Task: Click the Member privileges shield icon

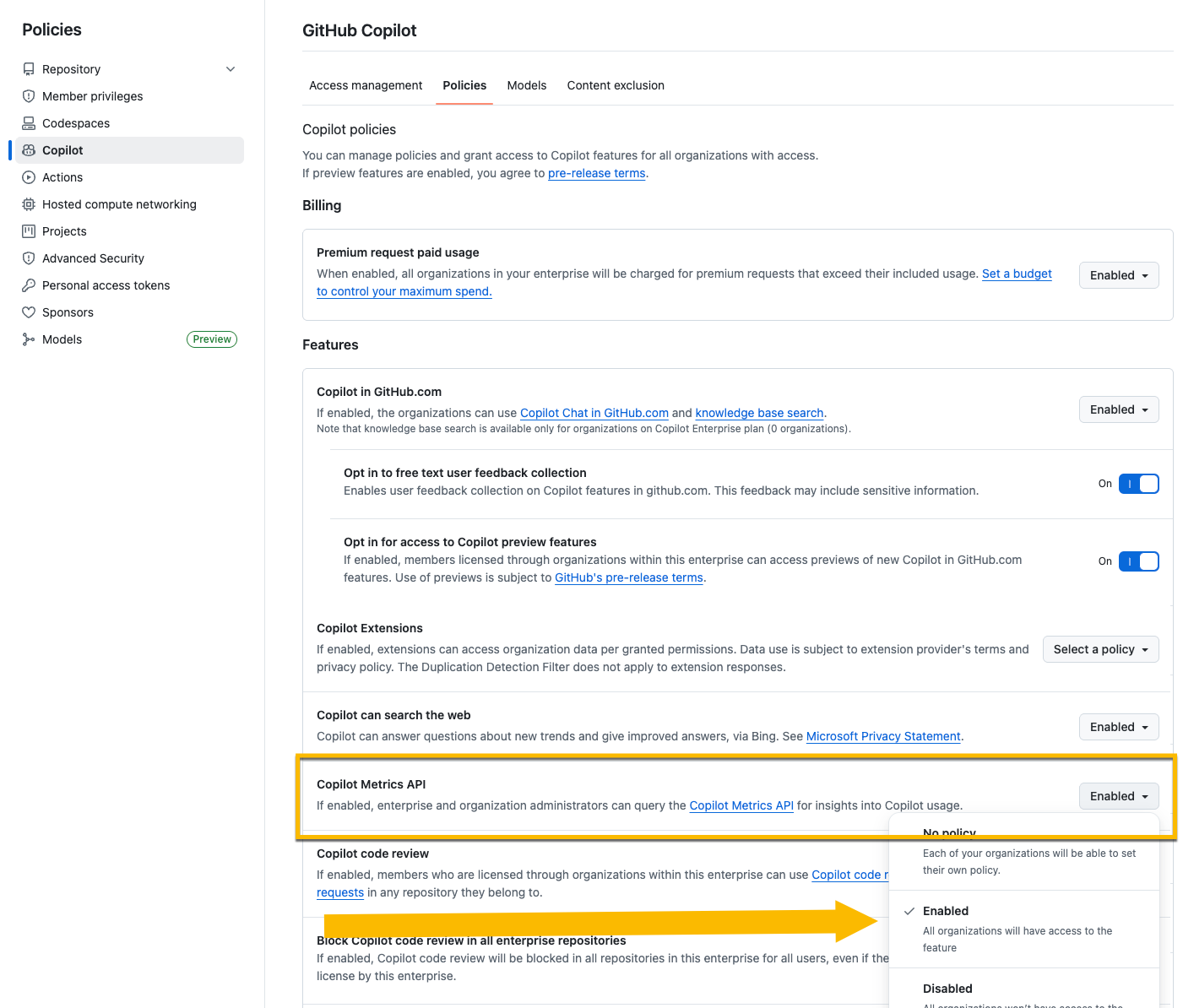Action: pyautogui.click(x=29, y=96)
